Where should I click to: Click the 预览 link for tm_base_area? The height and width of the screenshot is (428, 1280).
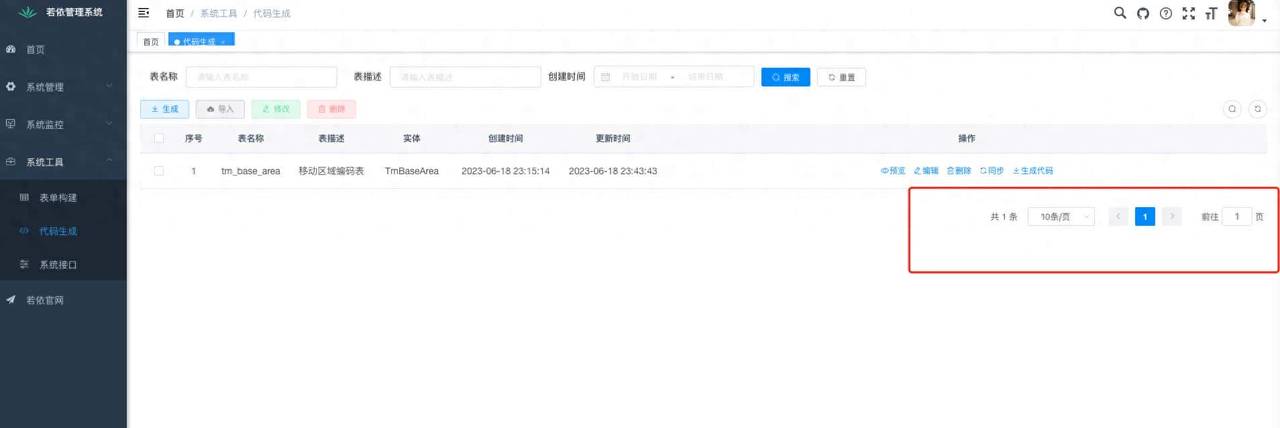point(893,171)
